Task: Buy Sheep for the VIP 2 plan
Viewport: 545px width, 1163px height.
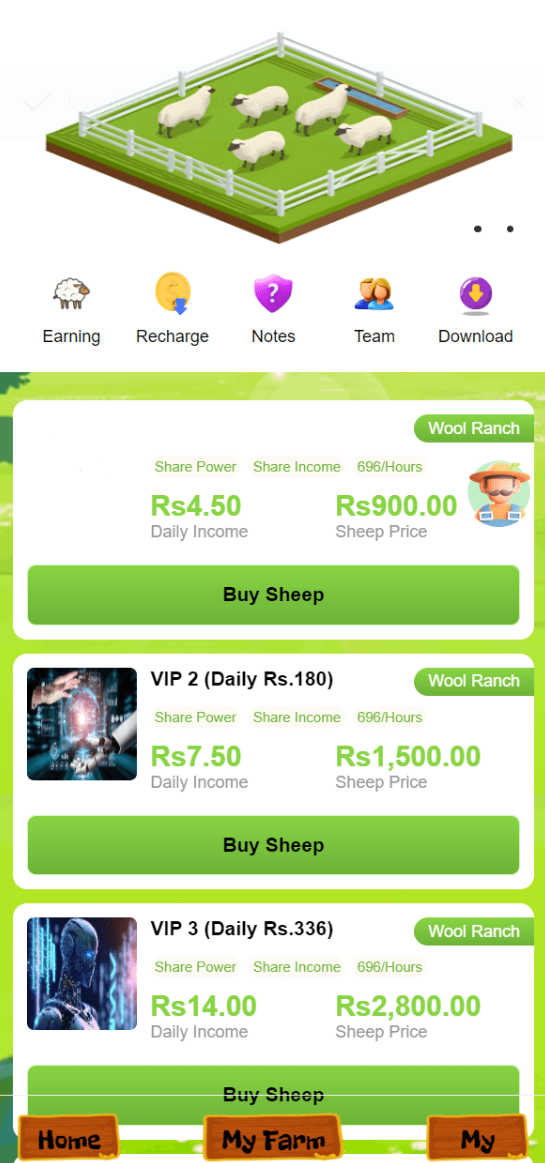Action: click(273, 846)
